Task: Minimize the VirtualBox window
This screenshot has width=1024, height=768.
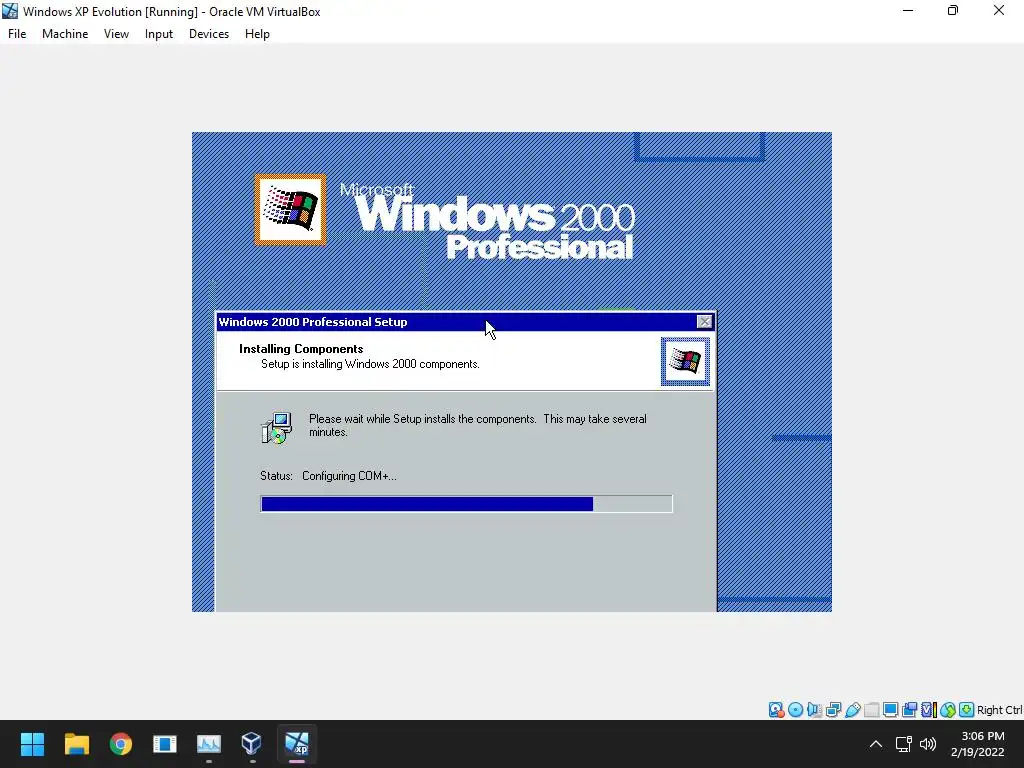Action: point(908,10)
